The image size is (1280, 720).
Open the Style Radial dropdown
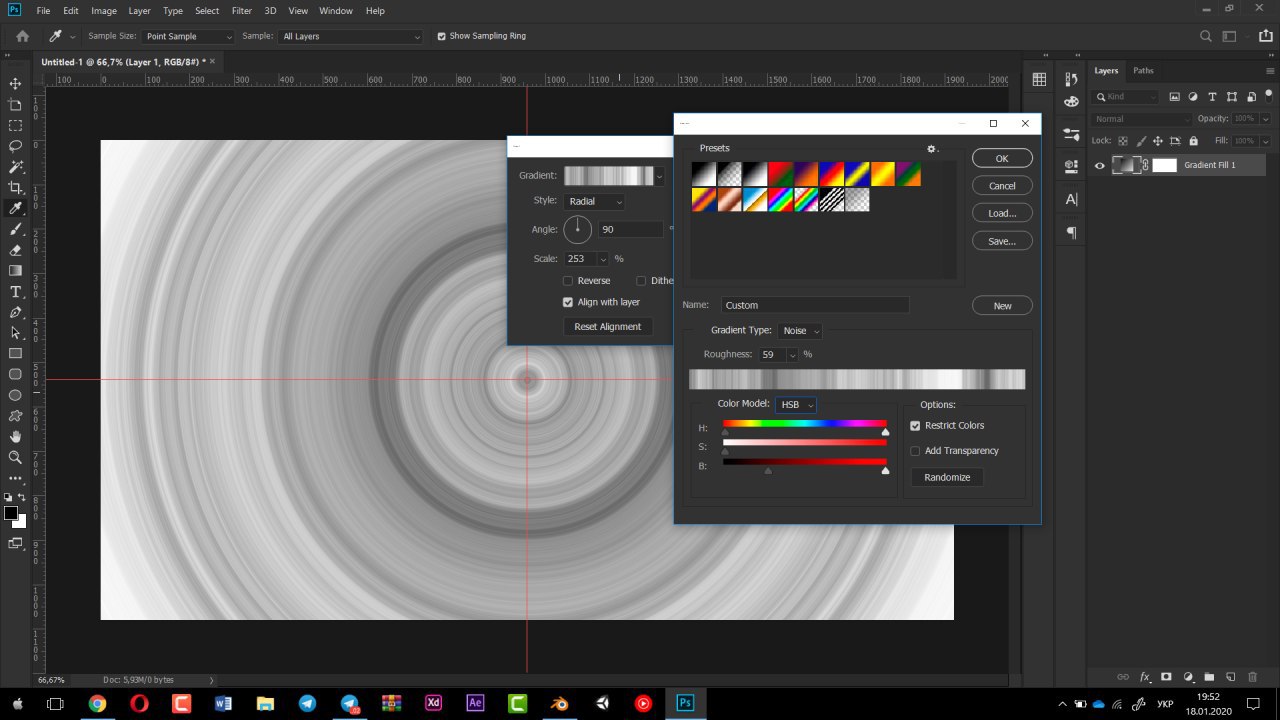[x=595, y=201]
